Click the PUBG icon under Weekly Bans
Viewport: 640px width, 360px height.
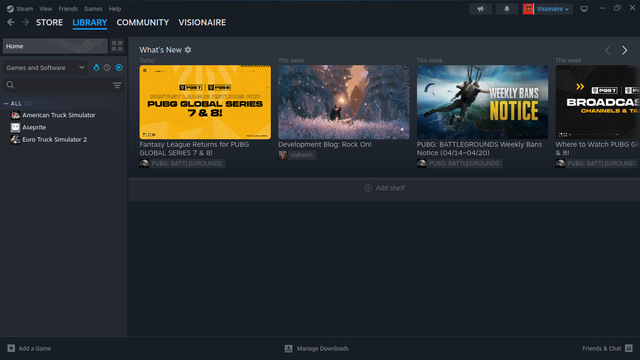coord(422,164)
